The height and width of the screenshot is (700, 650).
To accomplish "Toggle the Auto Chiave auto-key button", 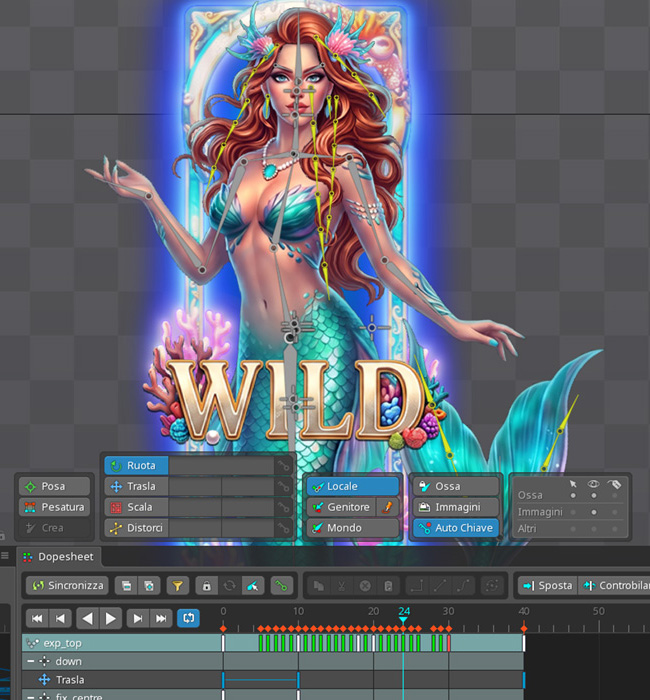I will (455, 528).
